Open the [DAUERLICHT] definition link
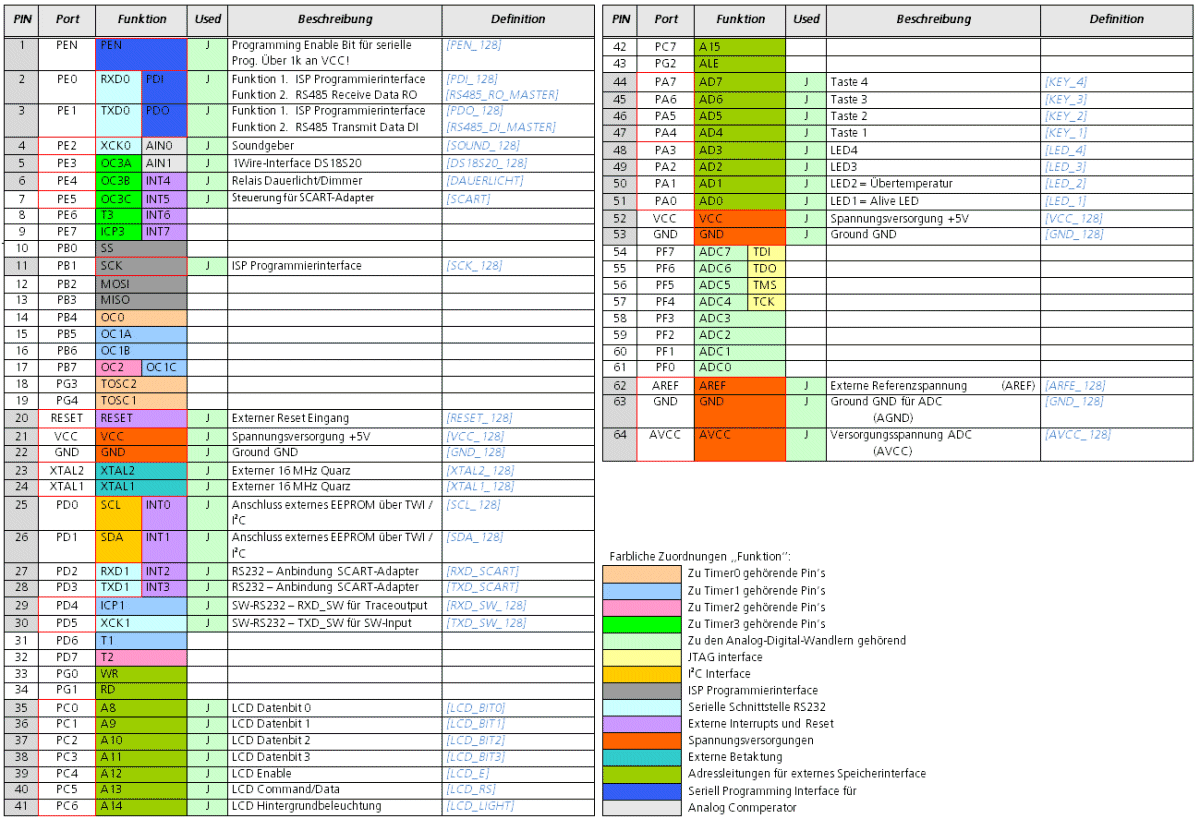This screenshot has width=1200, height=819. point(484,181)
